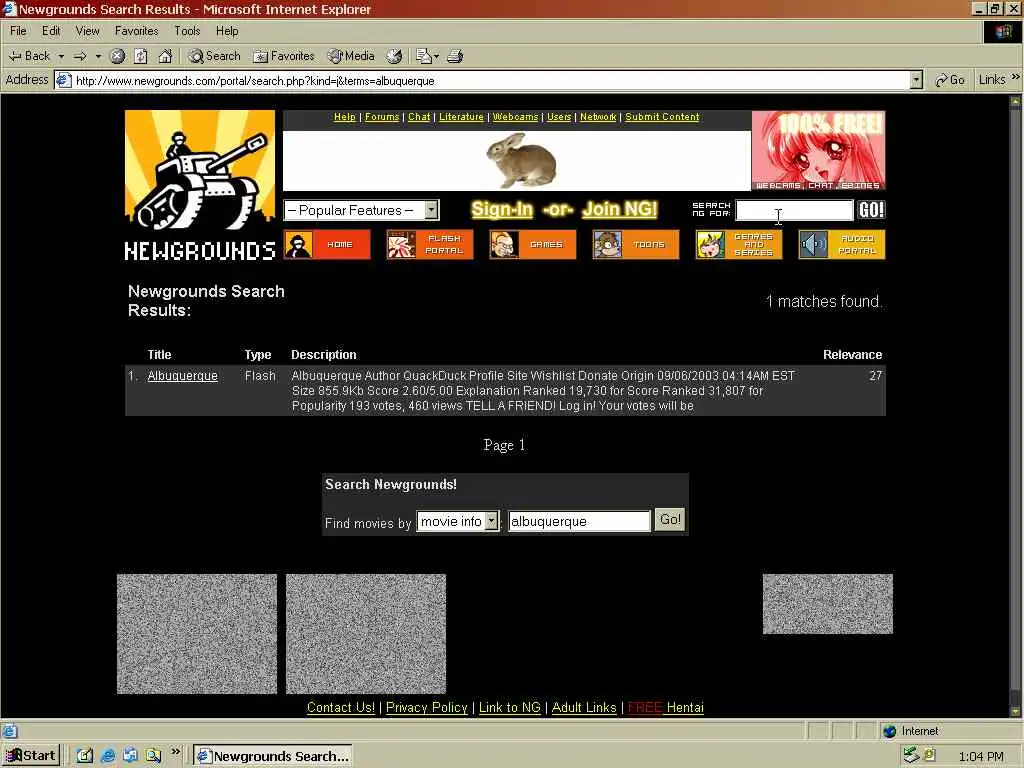Viewport: 1024px width, 768px height.
Task: Click the Help link in the top navigation
Action: coord(345,117)
